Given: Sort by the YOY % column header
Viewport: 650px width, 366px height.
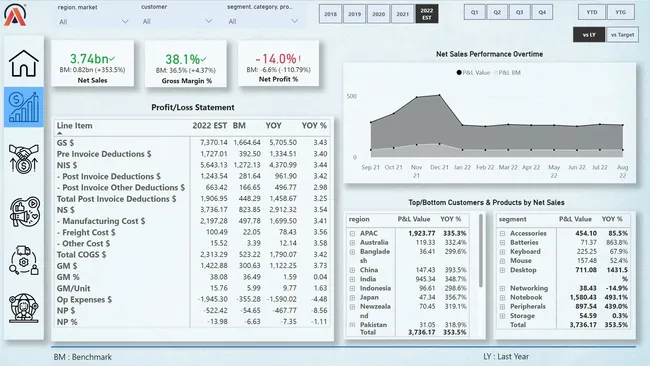Looking at the screenshot, I should [x=314, y=126].
